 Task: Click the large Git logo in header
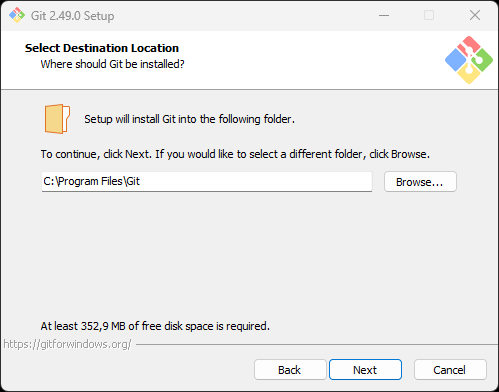pyautogui.click(x=469, y=60)
